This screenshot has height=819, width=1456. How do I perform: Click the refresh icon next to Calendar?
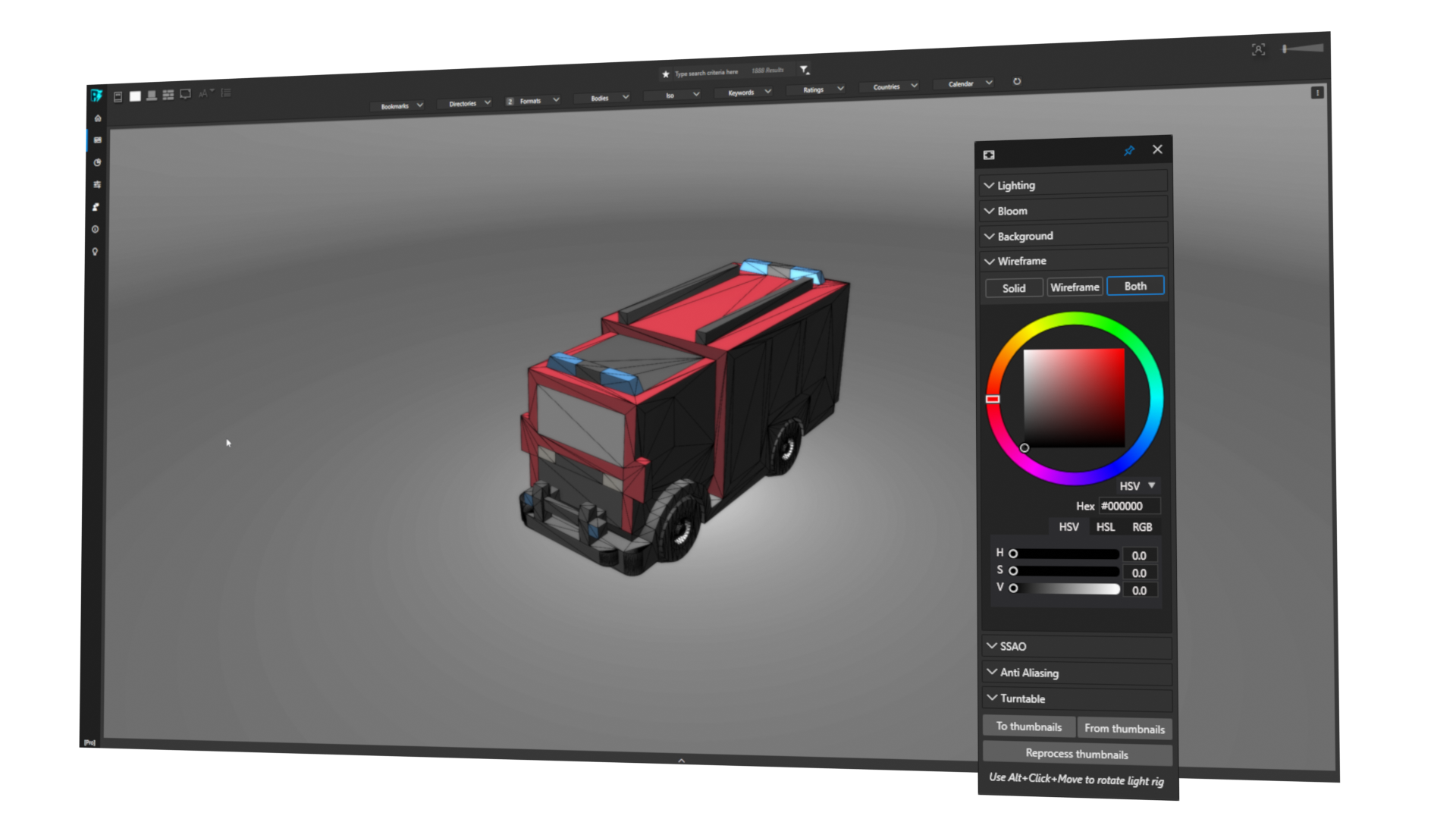(x=1017, y=81)
